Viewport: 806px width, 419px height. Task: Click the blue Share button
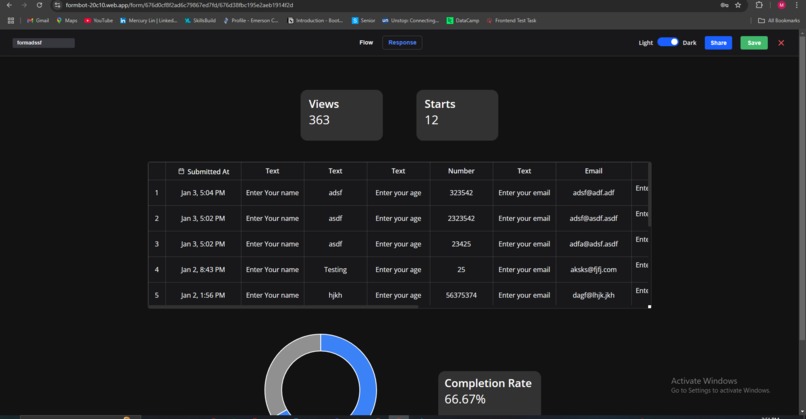pyautogui.click(x=718, y=43)
